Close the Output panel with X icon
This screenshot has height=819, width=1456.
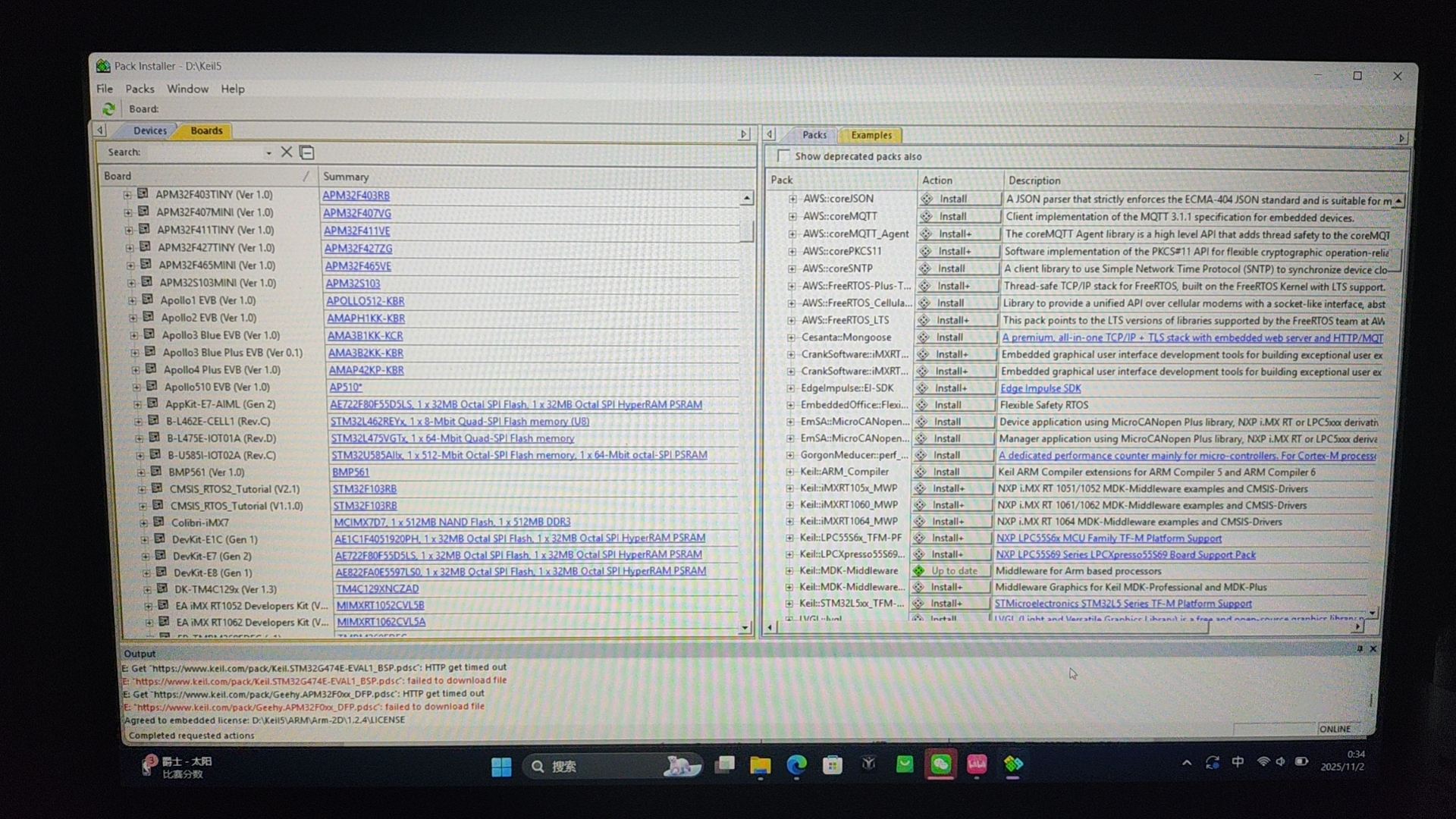[1373, 649]
